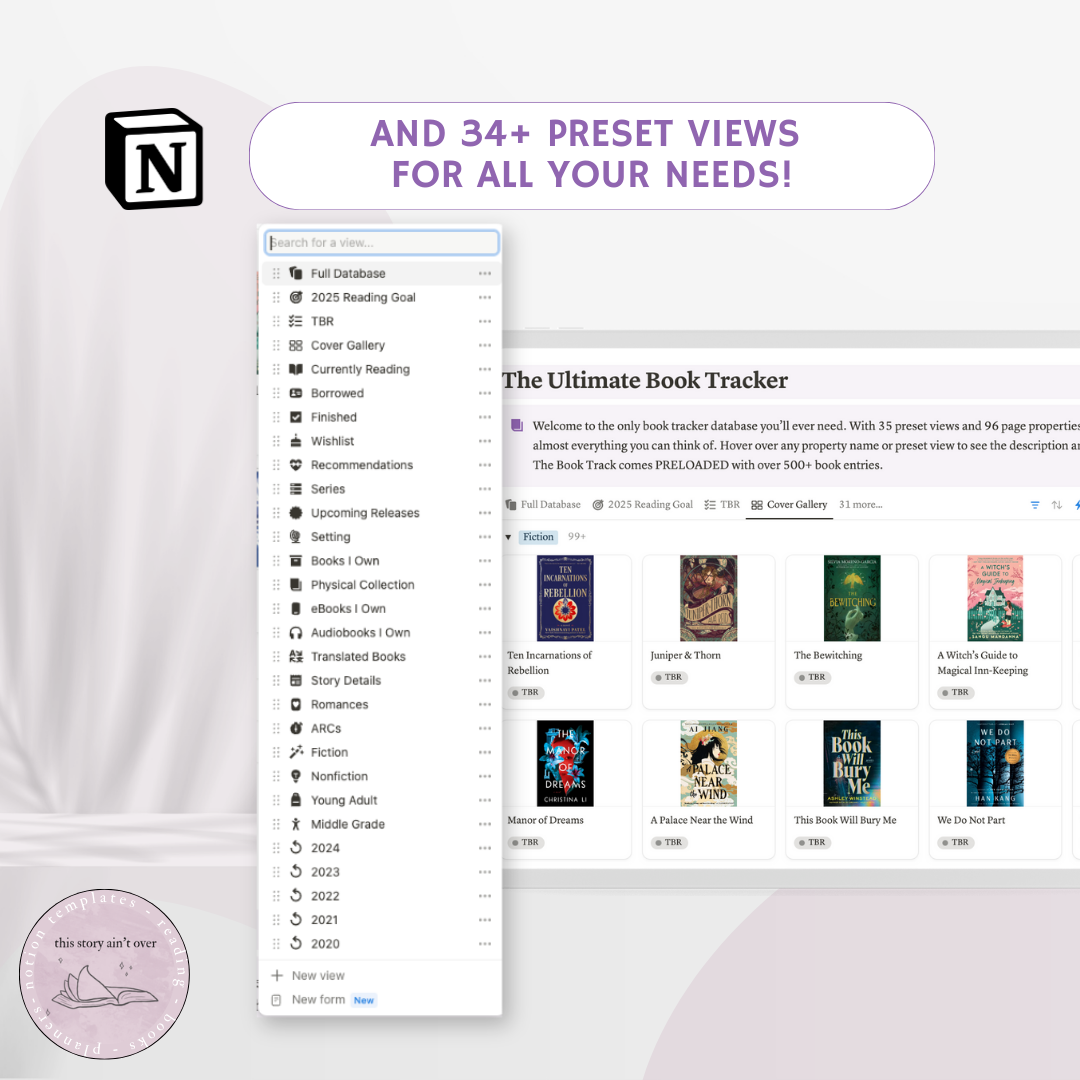Switch to the TBR tab
This screenshot has height=1080, width=1080.
[x=722, y=505]
